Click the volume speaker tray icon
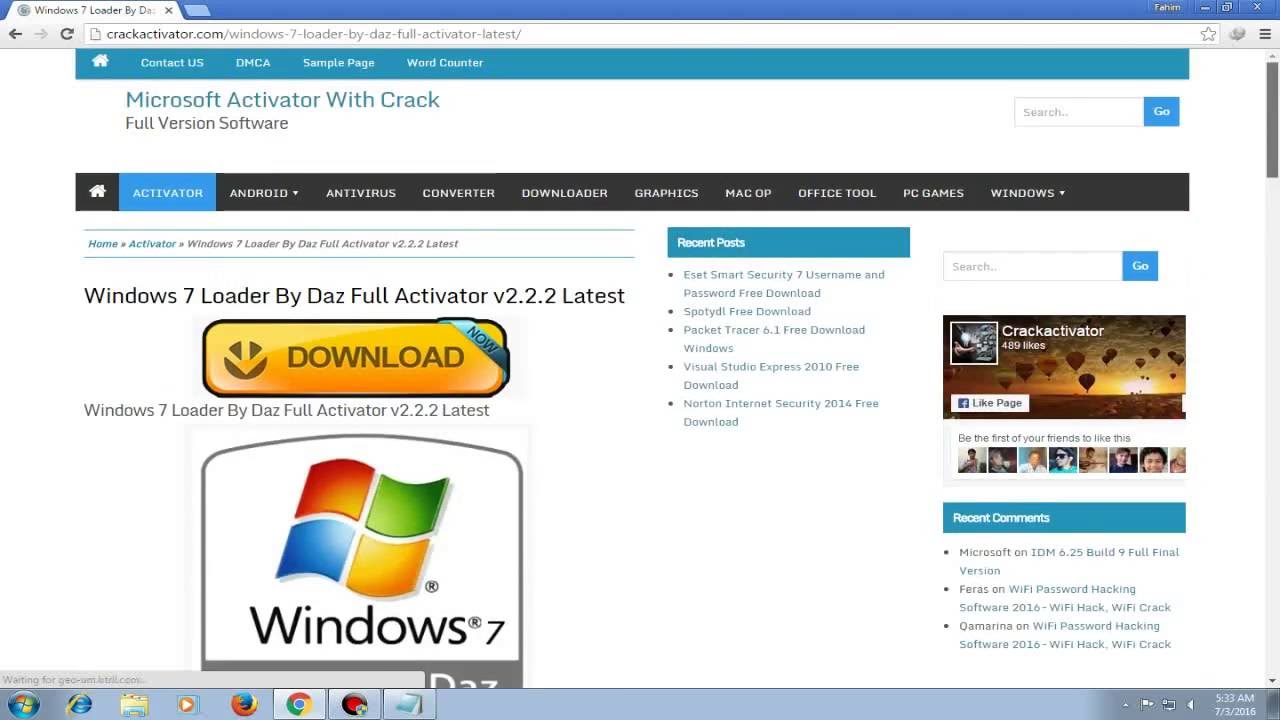Viewport: 1280px width, 720px height. [x=1190, y=705]
